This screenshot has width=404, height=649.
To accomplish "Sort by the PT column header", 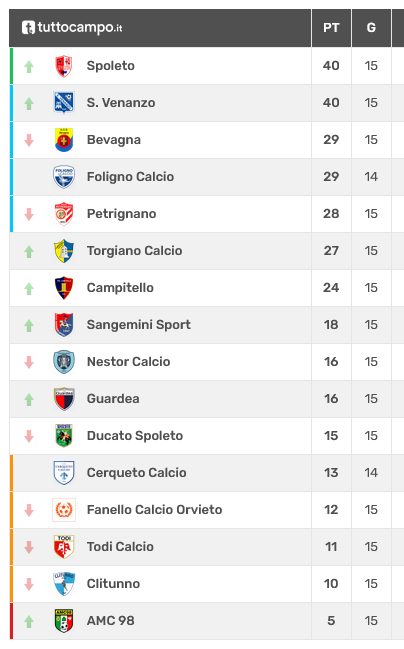I will [331, 28].
